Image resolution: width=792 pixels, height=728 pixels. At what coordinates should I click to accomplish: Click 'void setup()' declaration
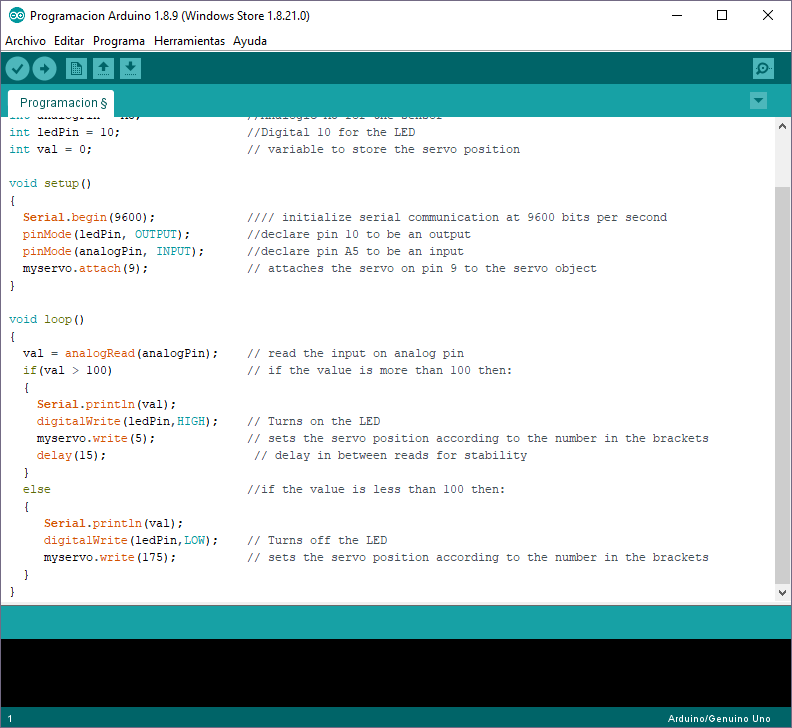point(50,183)
